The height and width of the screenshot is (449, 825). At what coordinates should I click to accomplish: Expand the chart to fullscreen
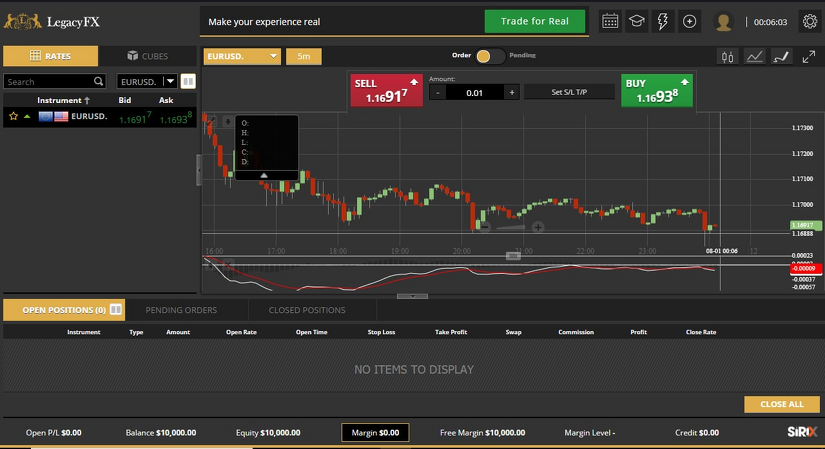pyautogui.click(x=809, y=57)
